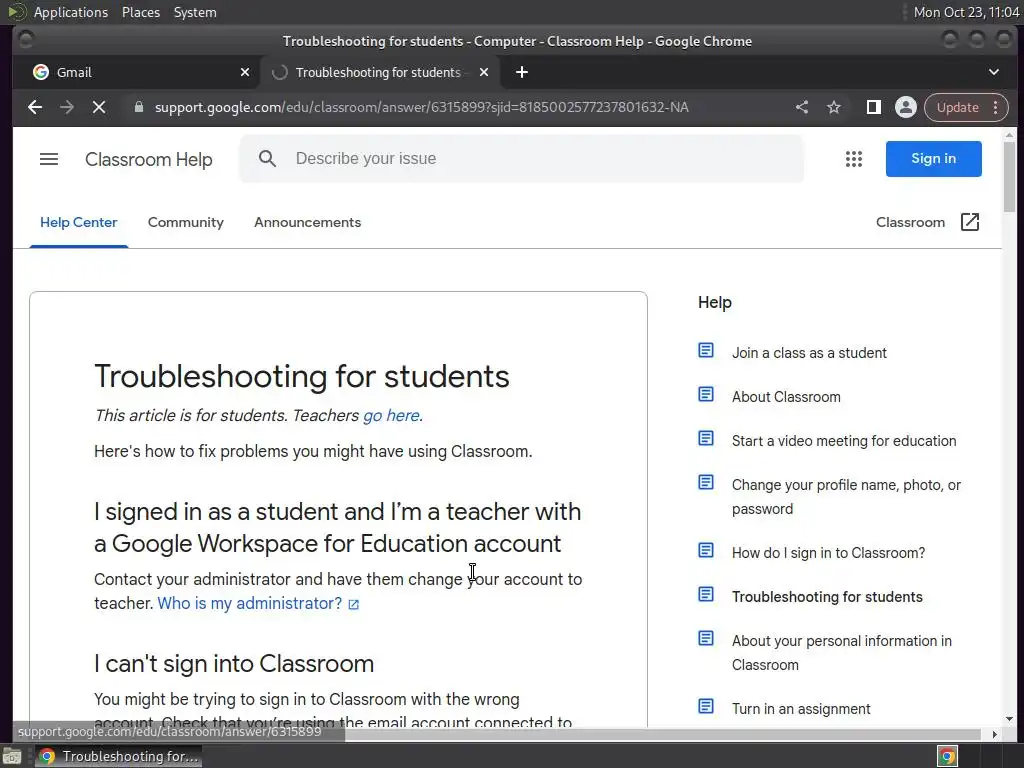
Task: Bookmark this page with the star
Action: 834,107
